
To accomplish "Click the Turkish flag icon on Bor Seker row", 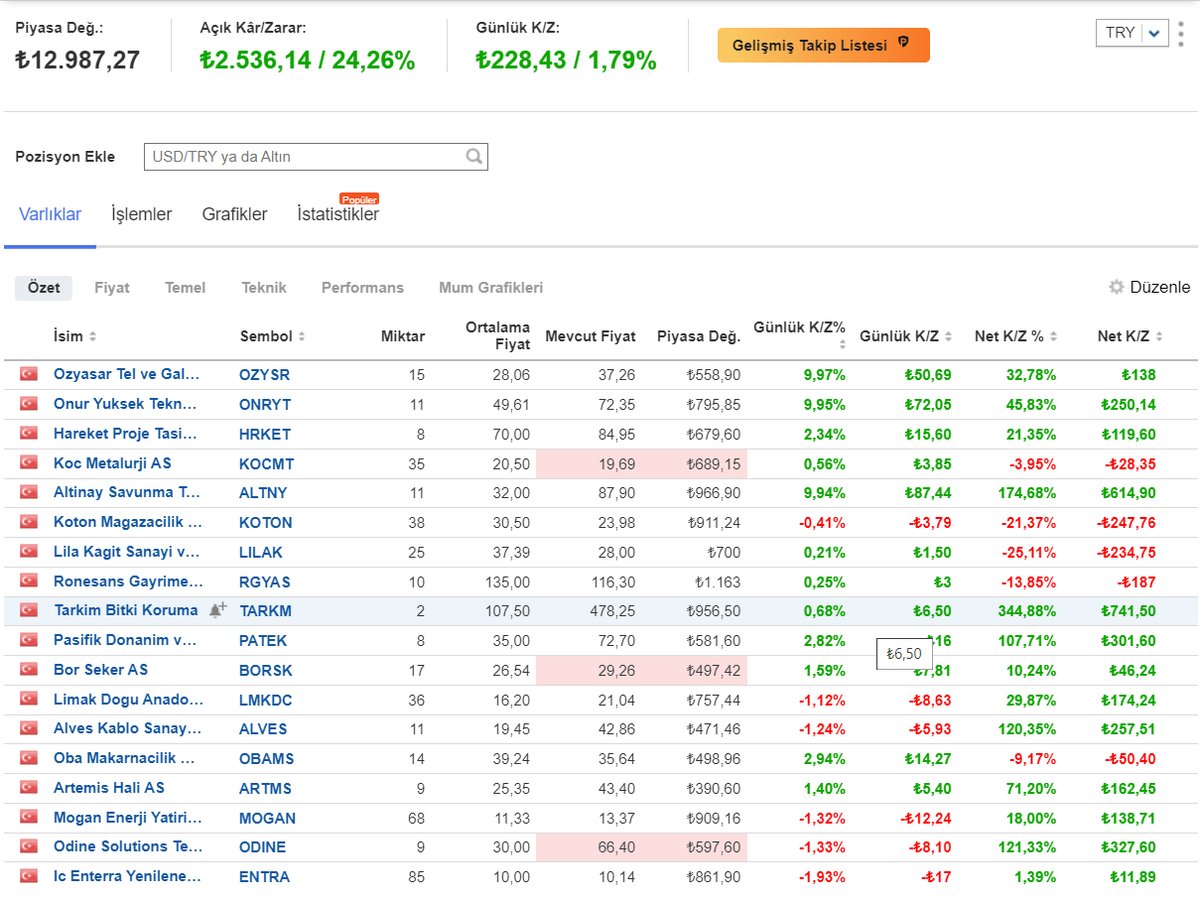I will 29,669.
